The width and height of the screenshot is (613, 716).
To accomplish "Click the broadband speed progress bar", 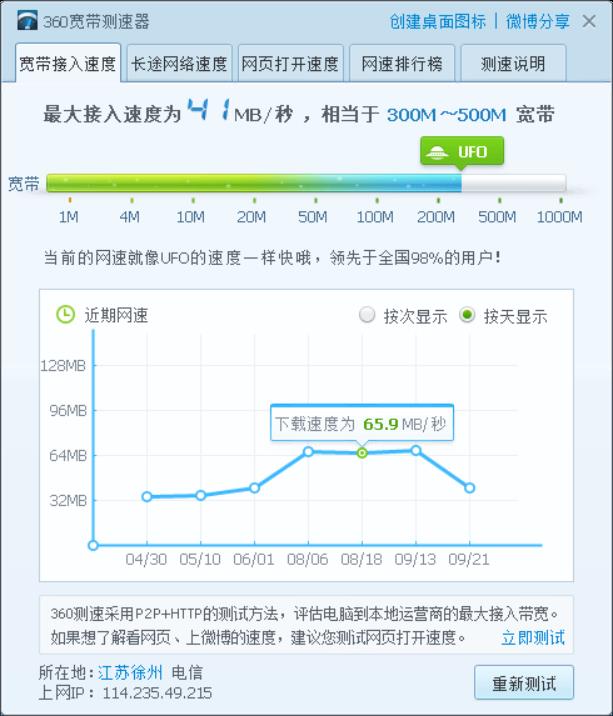I will click(x=306, y=183).
